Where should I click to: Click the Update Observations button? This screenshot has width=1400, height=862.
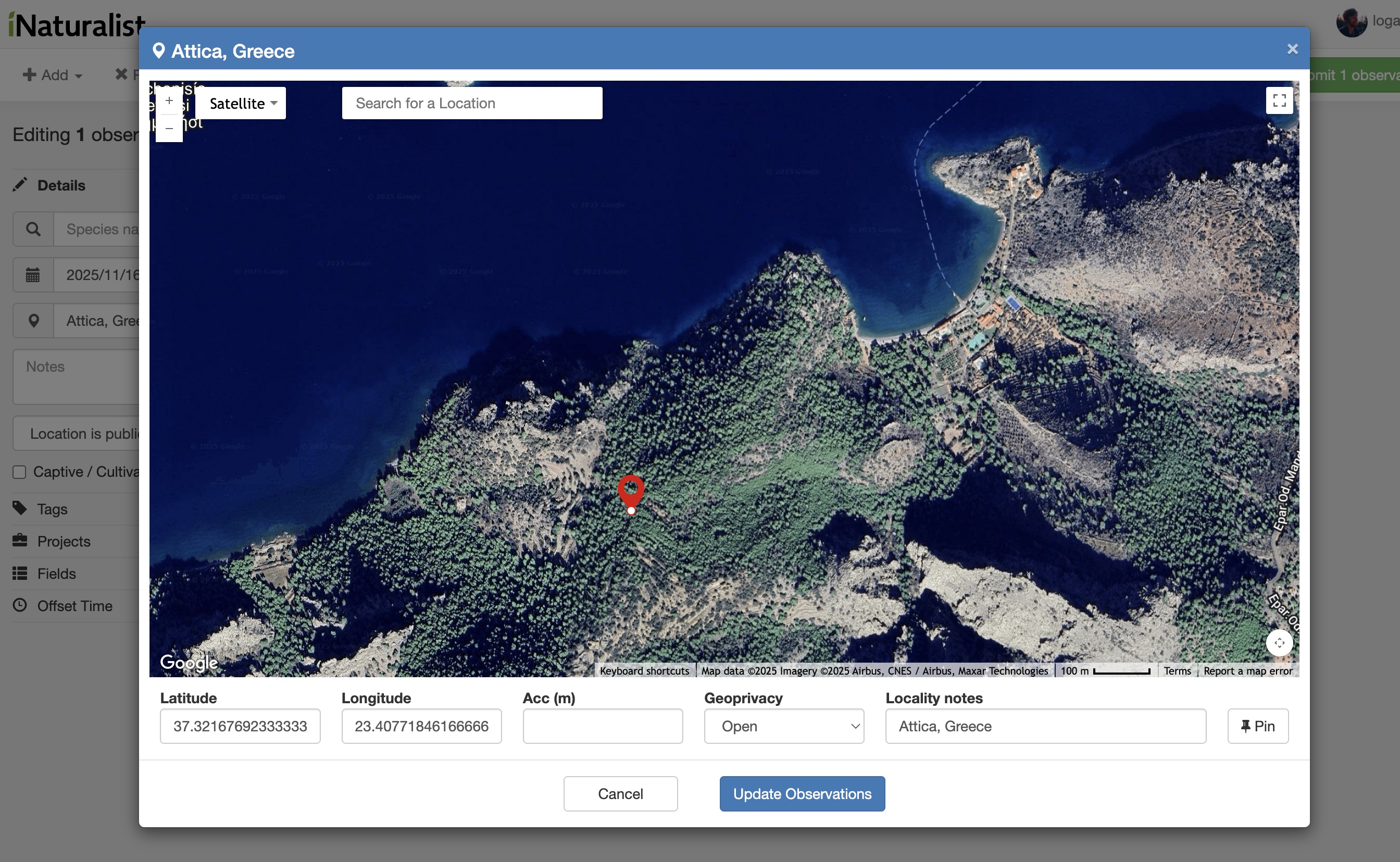[x=802, y=794]
